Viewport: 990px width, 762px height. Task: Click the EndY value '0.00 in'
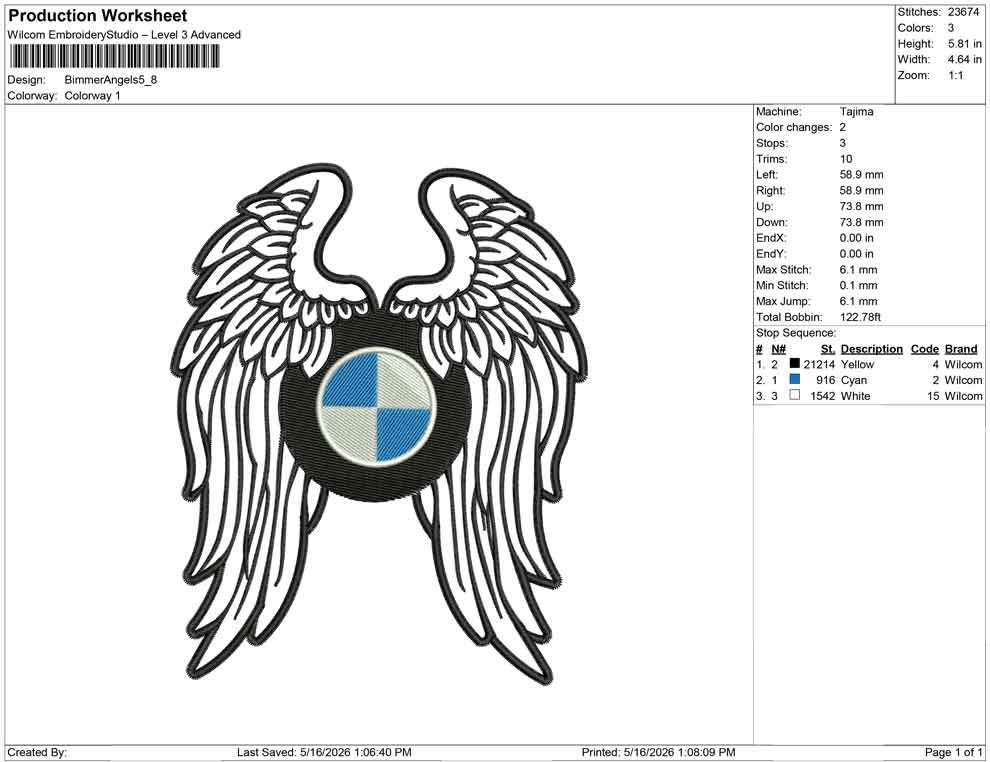[x=857, y=254]
